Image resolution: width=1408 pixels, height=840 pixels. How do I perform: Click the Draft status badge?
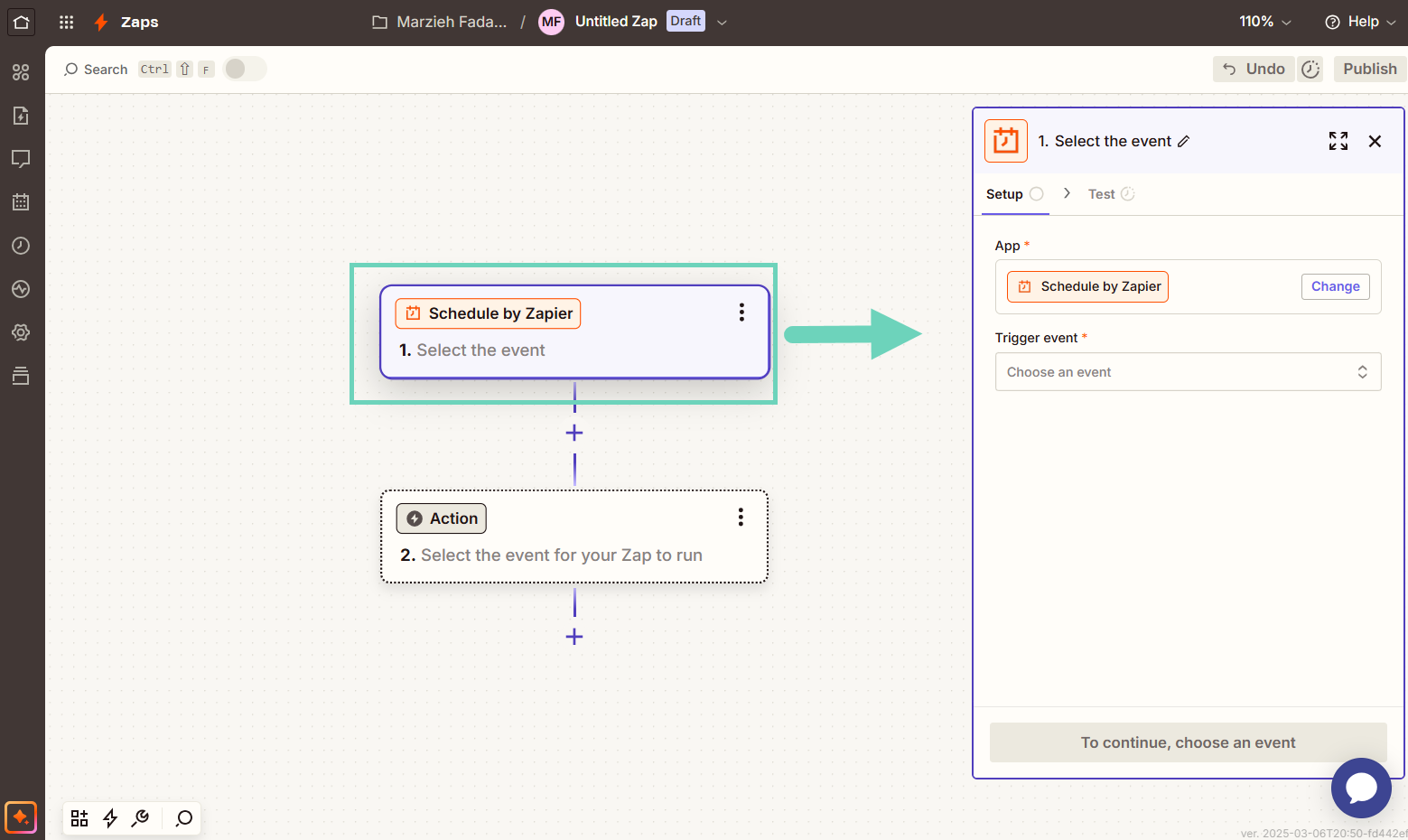coord(685,21)
